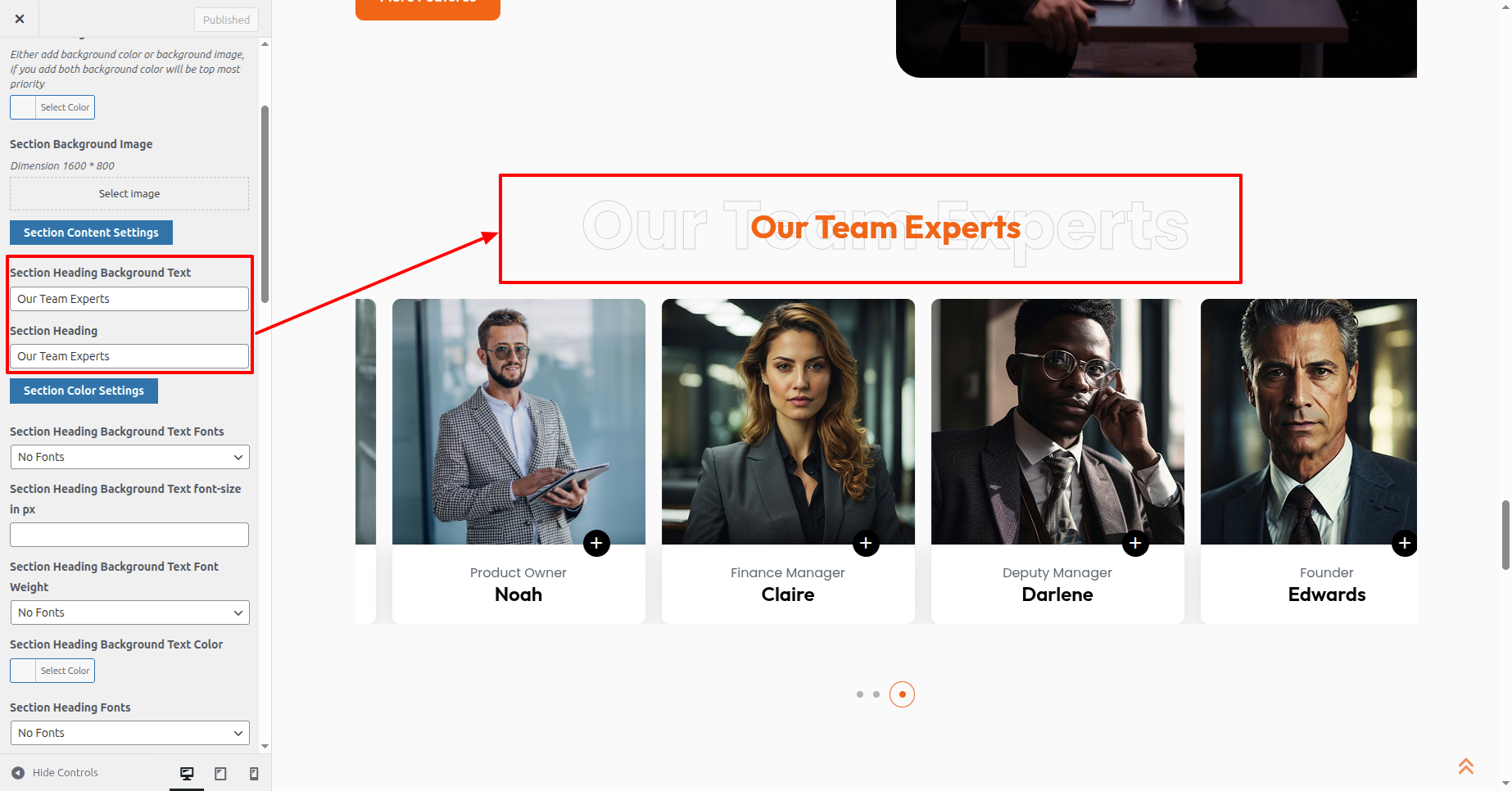Click plus icon on Noah's card
Image resolution: width=1512 pixels, height=791 pixels.
click(x=596, y=543)
